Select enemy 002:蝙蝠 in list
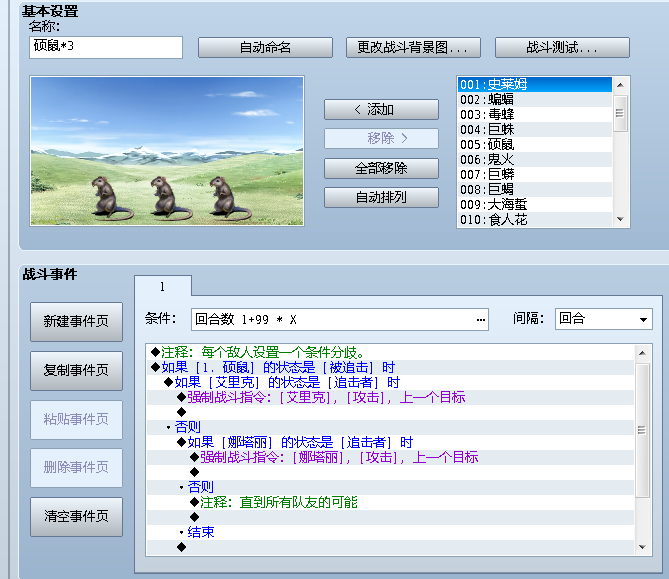 point(535,99)
